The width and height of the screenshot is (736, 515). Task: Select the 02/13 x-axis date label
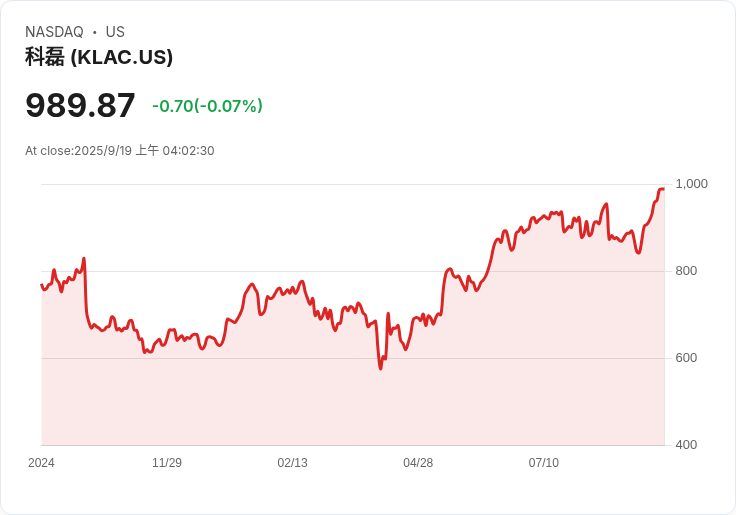coord(292,463)
